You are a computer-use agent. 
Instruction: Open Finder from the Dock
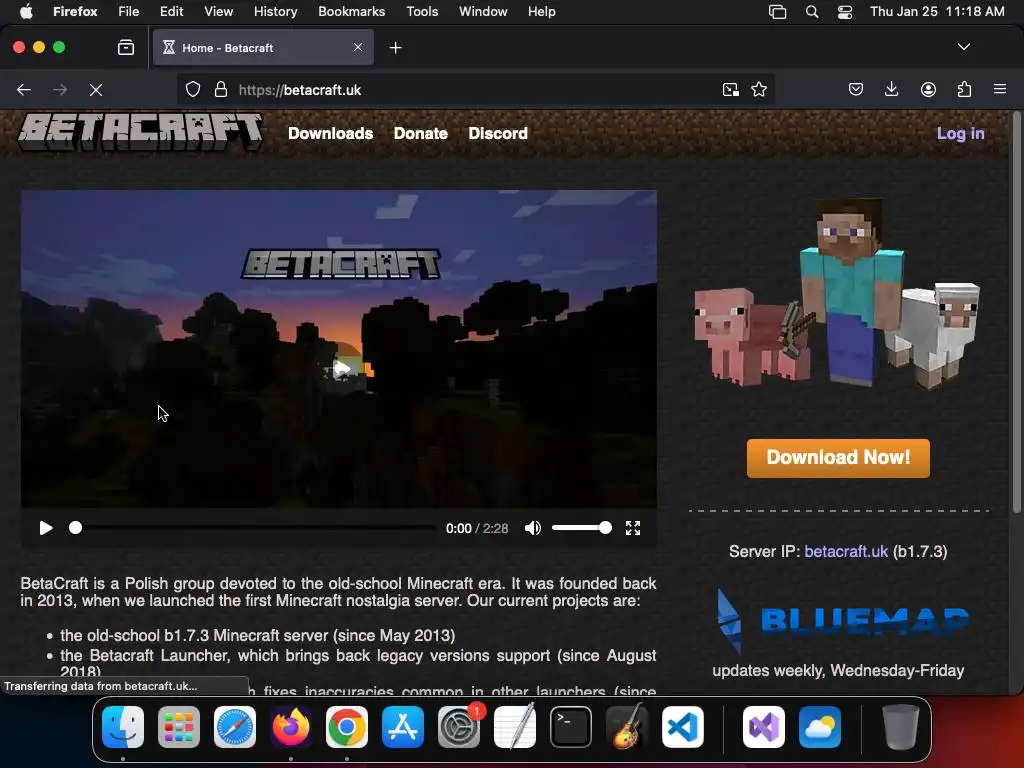(x=123, y=727)
